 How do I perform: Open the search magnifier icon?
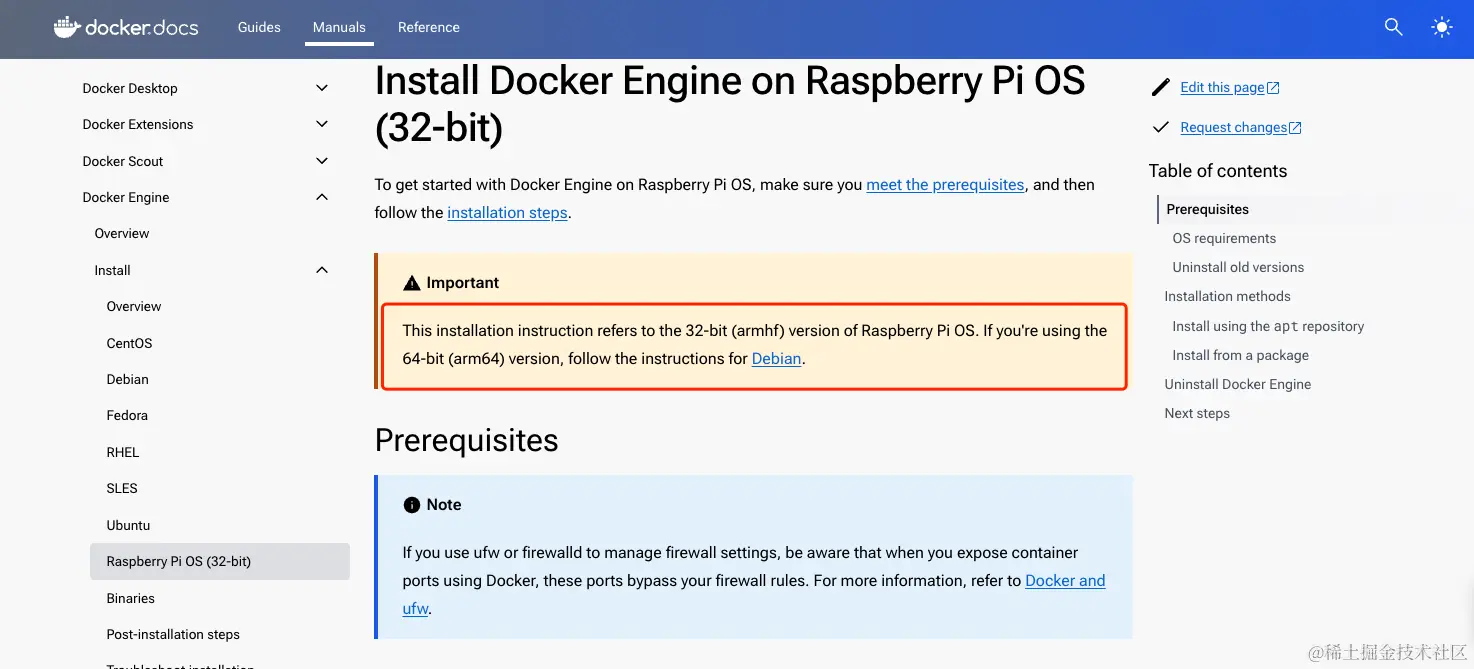click(x=1393, y=27)
